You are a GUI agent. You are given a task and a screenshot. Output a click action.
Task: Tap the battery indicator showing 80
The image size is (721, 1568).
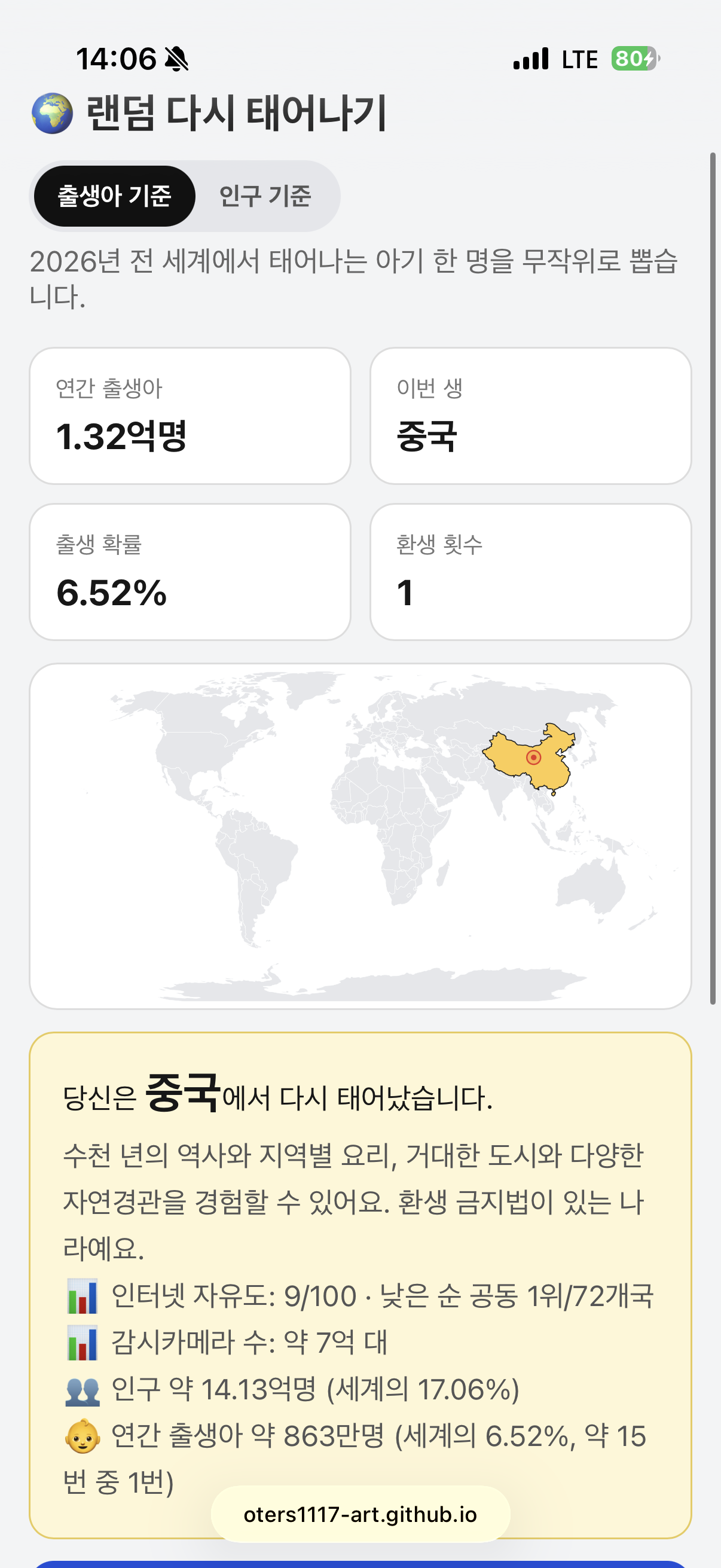coord(636,59)
